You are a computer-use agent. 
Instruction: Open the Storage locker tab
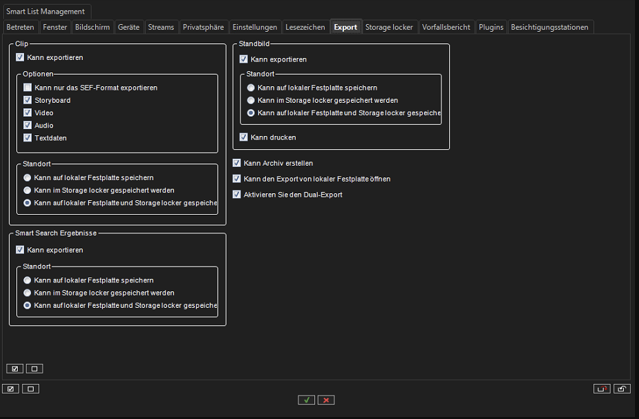(x=389, y=27)
